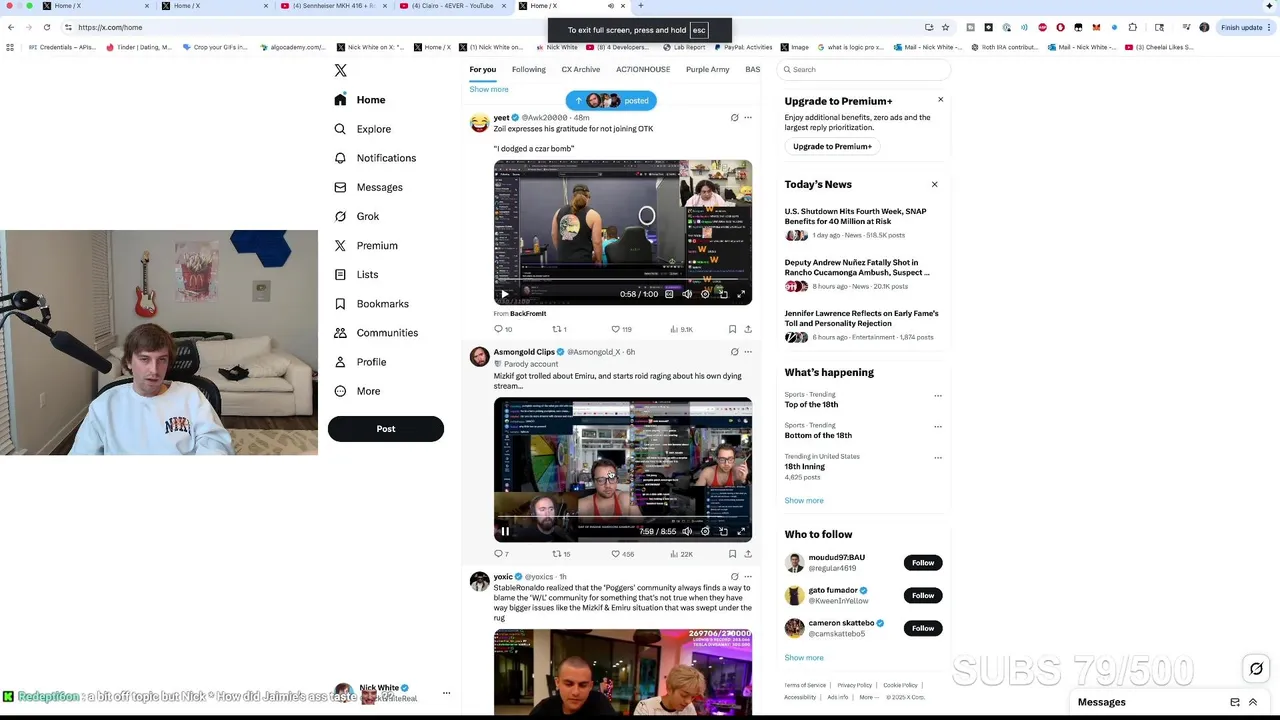Open the BackFromIt source link
This screenshot has width=1280, height=720.
pos(528,314)
